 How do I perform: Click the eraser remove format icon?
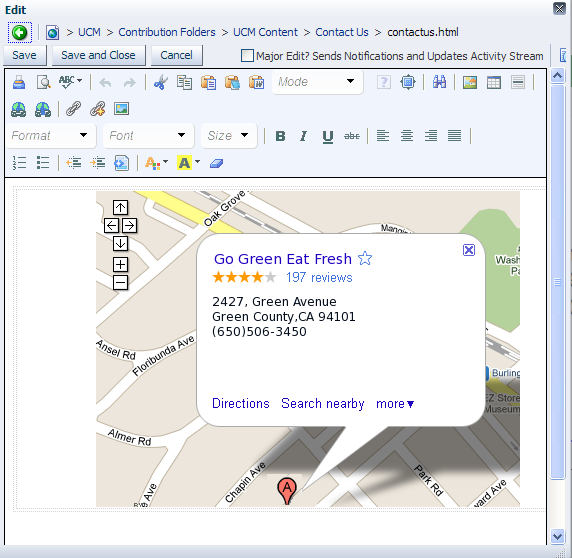pyautogui.click(x=216, y=163)
